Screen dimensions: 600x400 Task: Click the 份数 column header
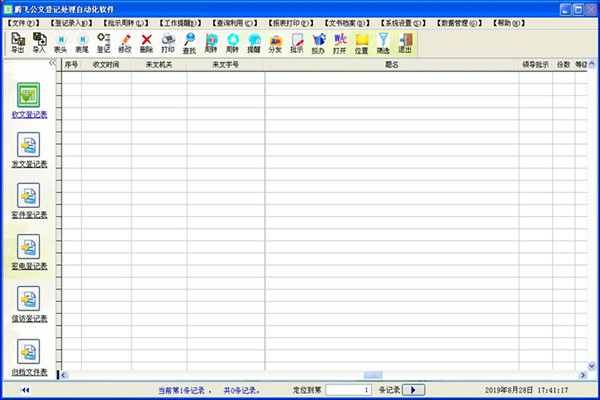coord(563,65)
